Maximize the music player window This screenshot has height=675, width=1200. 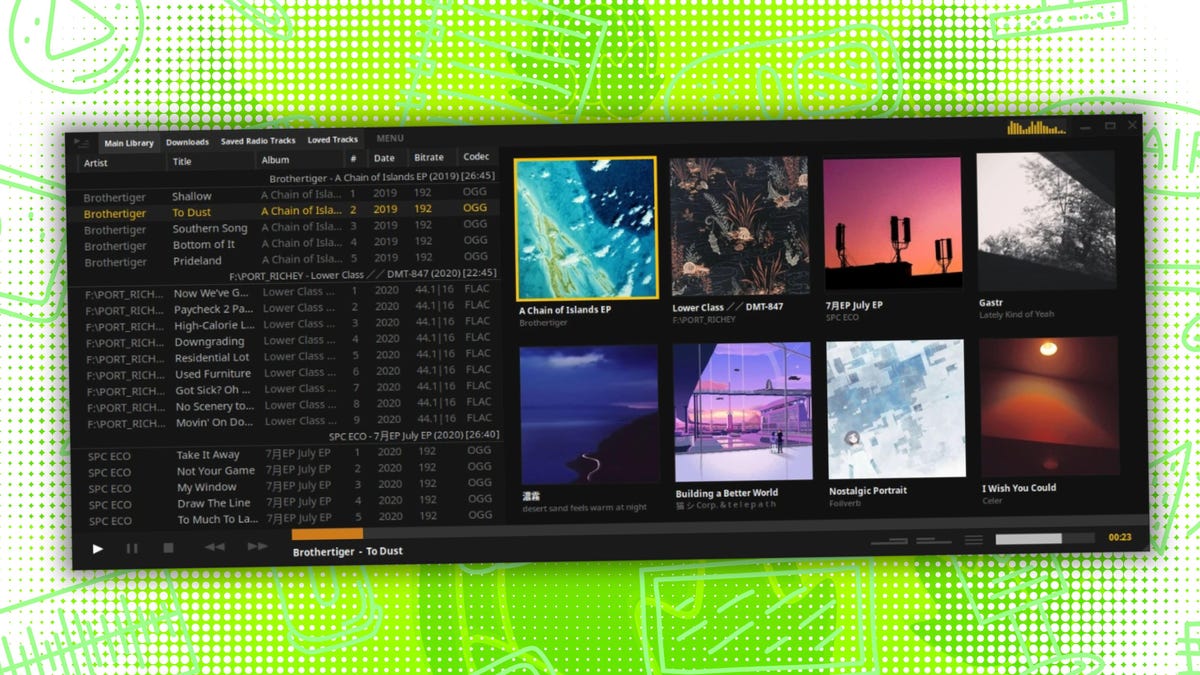pos(1110,126)
